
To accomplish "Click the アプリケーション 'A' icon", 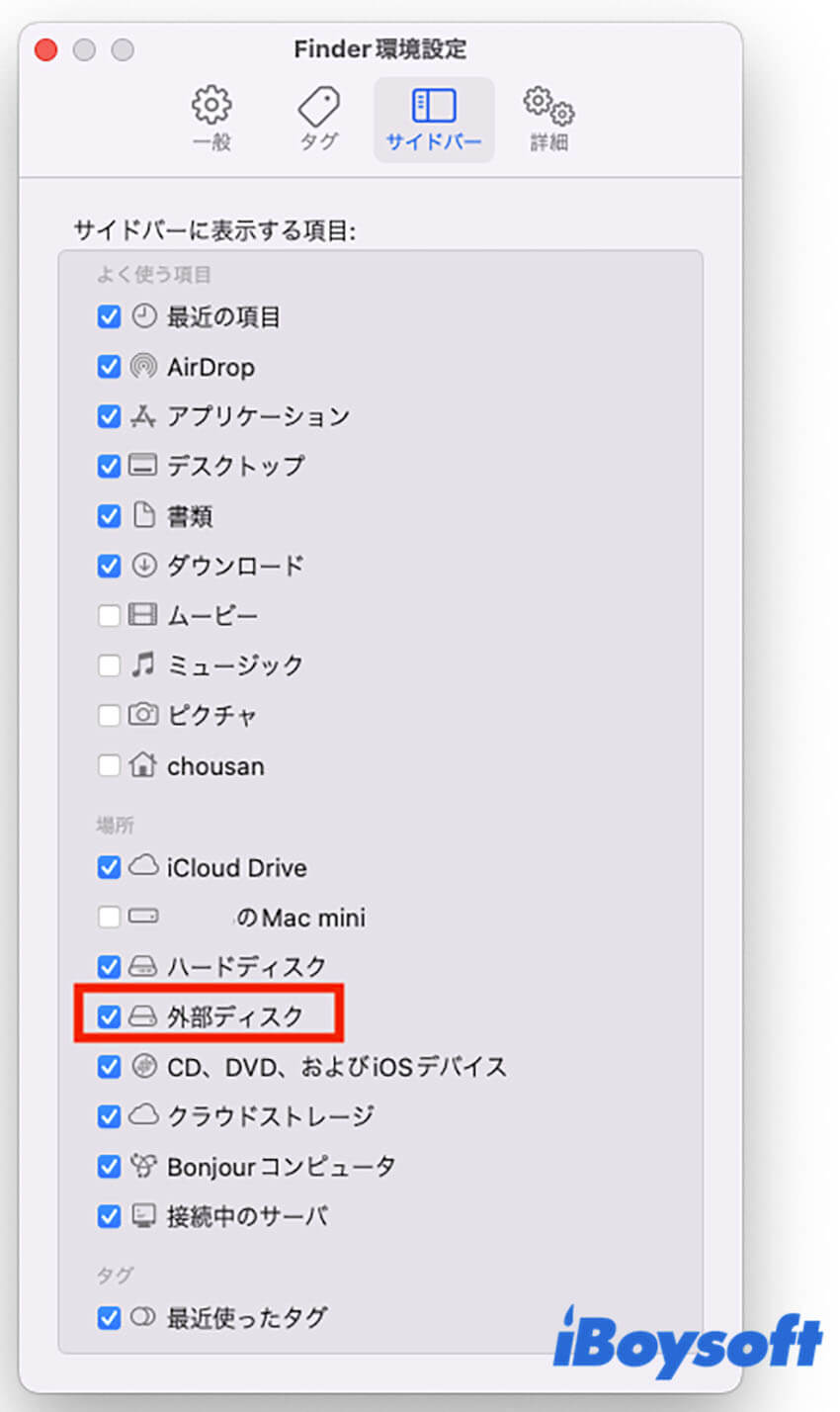I will click(x=143, y=416).
